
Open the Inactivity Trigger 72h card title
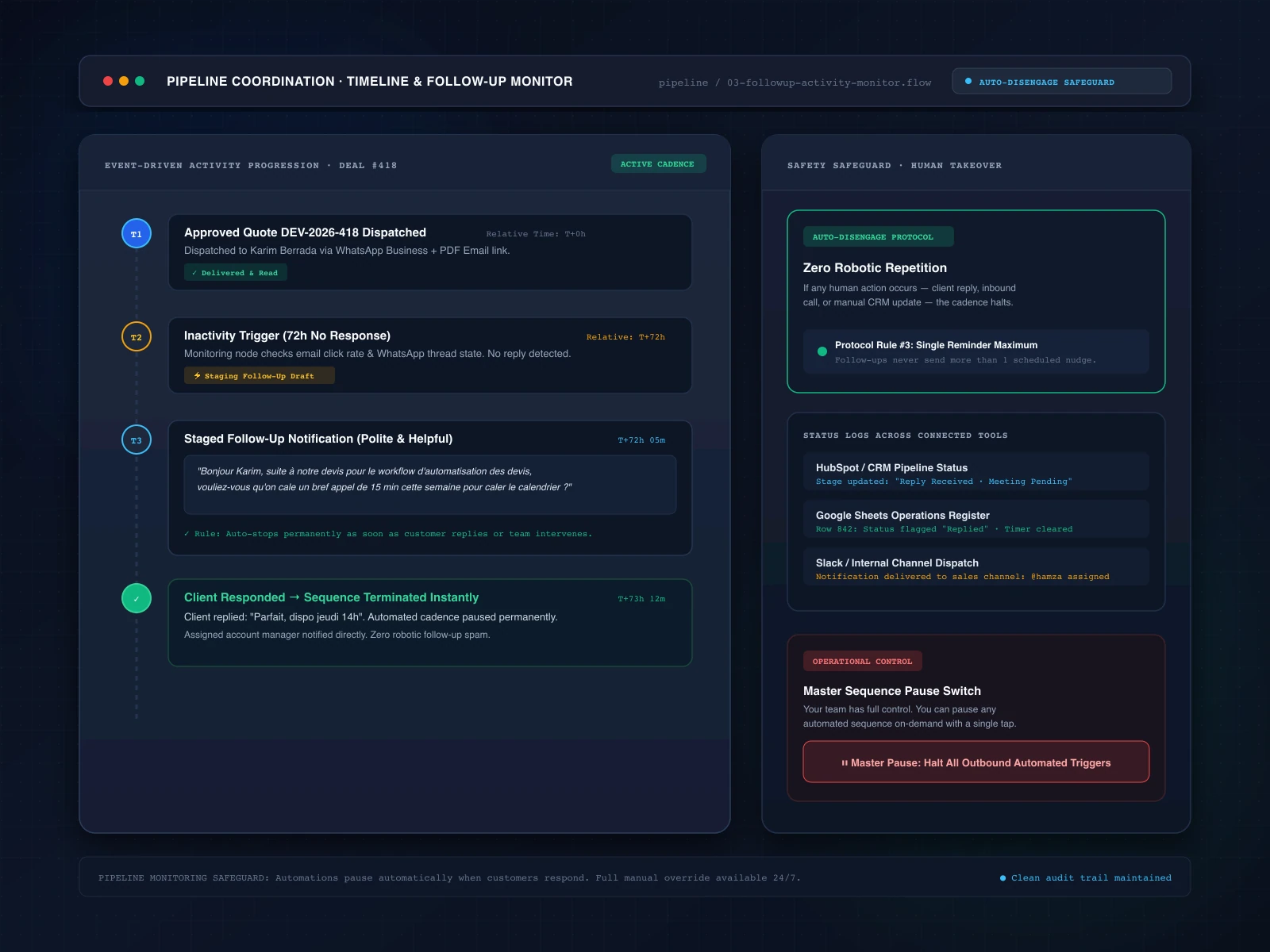point(287,336)
